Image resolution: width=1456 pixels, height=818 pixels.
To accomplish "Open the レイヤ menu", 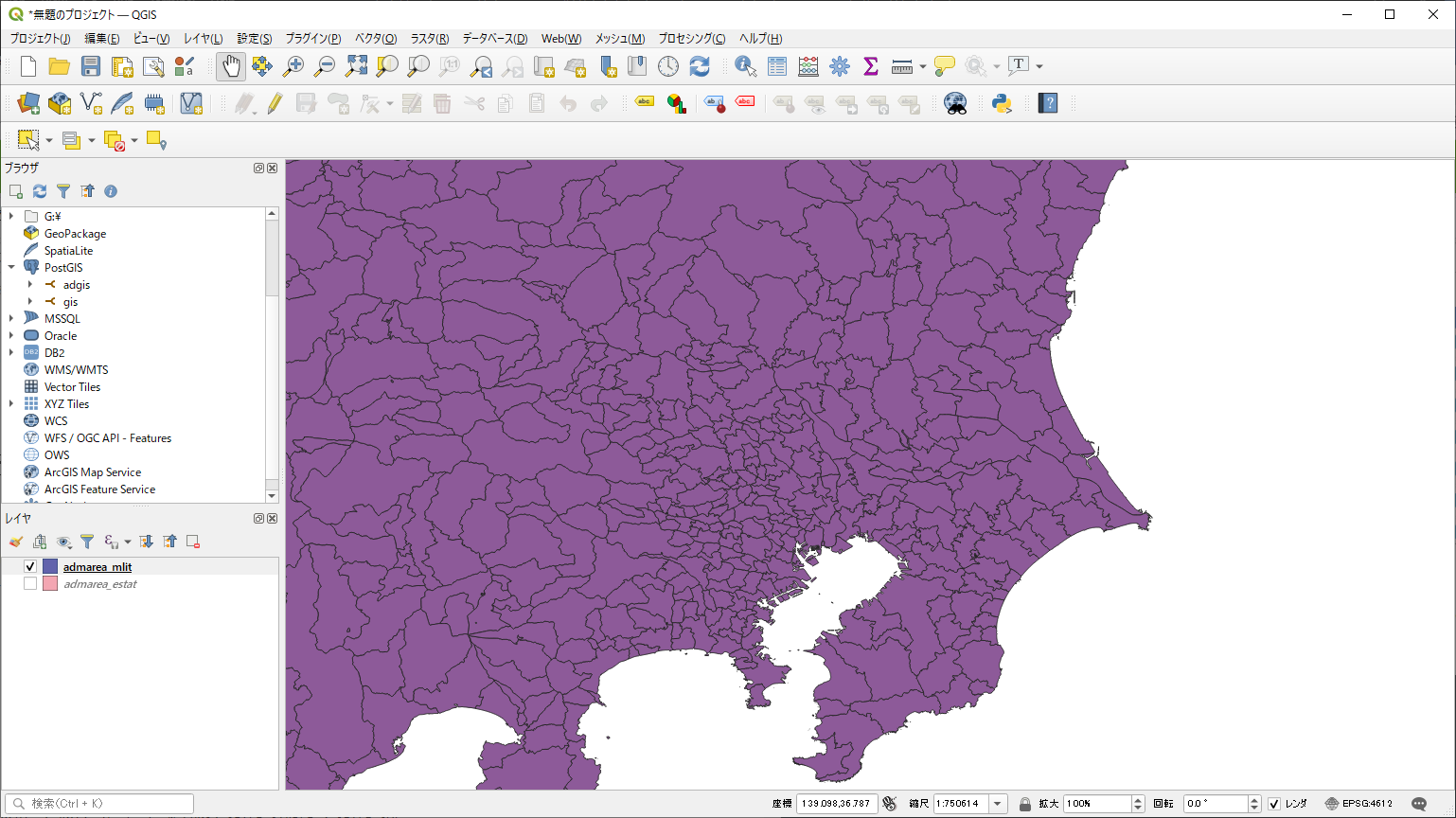I will (204, 39).
